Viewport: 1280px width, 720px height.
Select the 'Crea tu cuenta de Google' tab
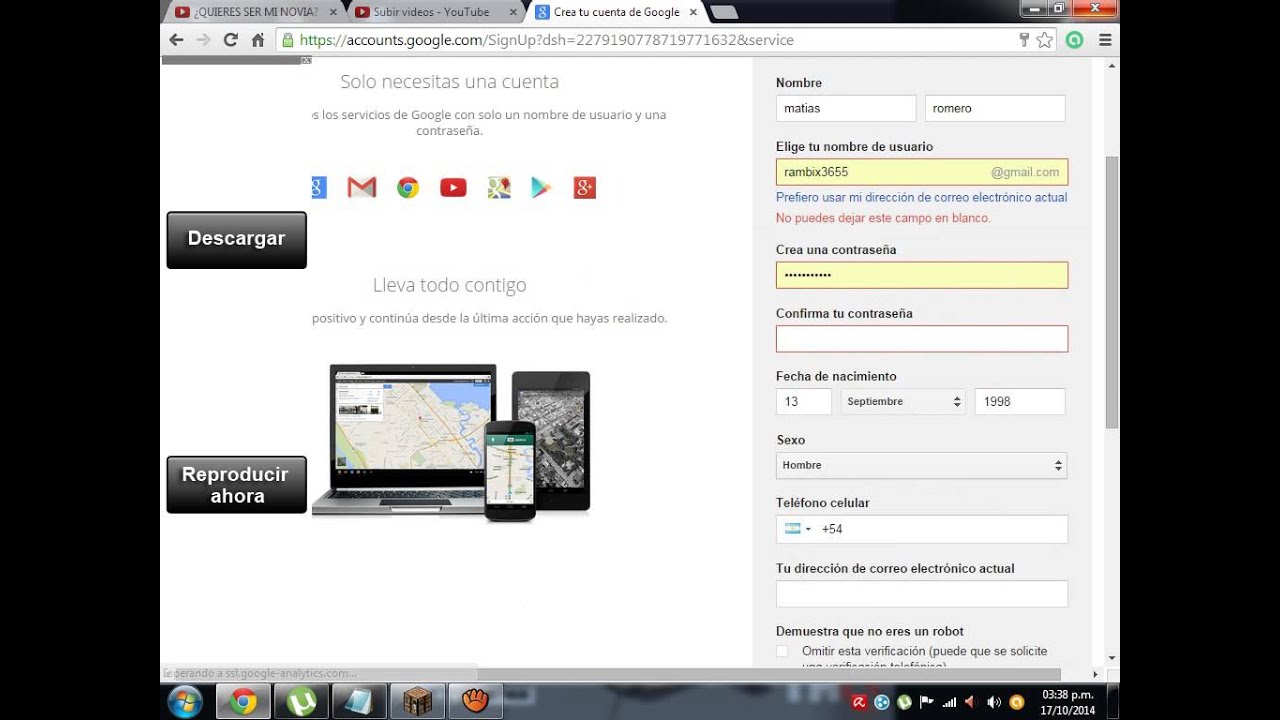click(x=616, y=12)
